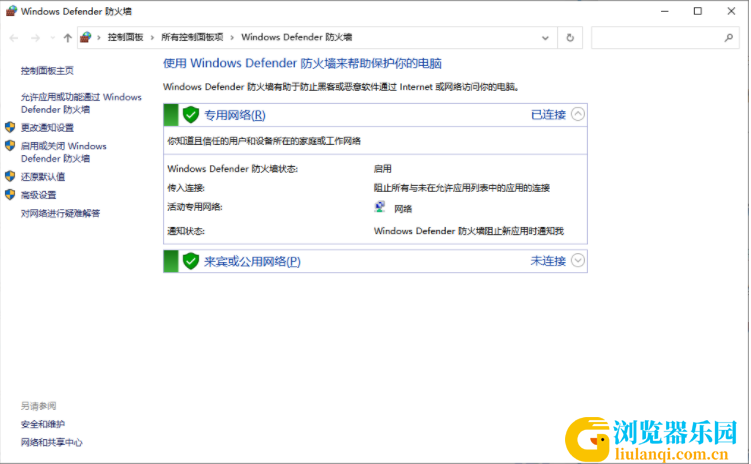Open 允许应用或功能通过 Windows Defender 防火墙
751x464 pixels.
coord(81,103)
